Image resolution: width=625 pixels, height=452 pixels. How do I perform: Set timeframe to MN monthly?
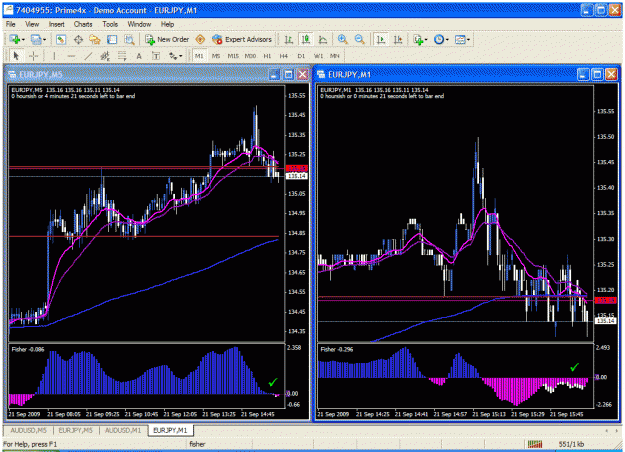coord(335,56)
